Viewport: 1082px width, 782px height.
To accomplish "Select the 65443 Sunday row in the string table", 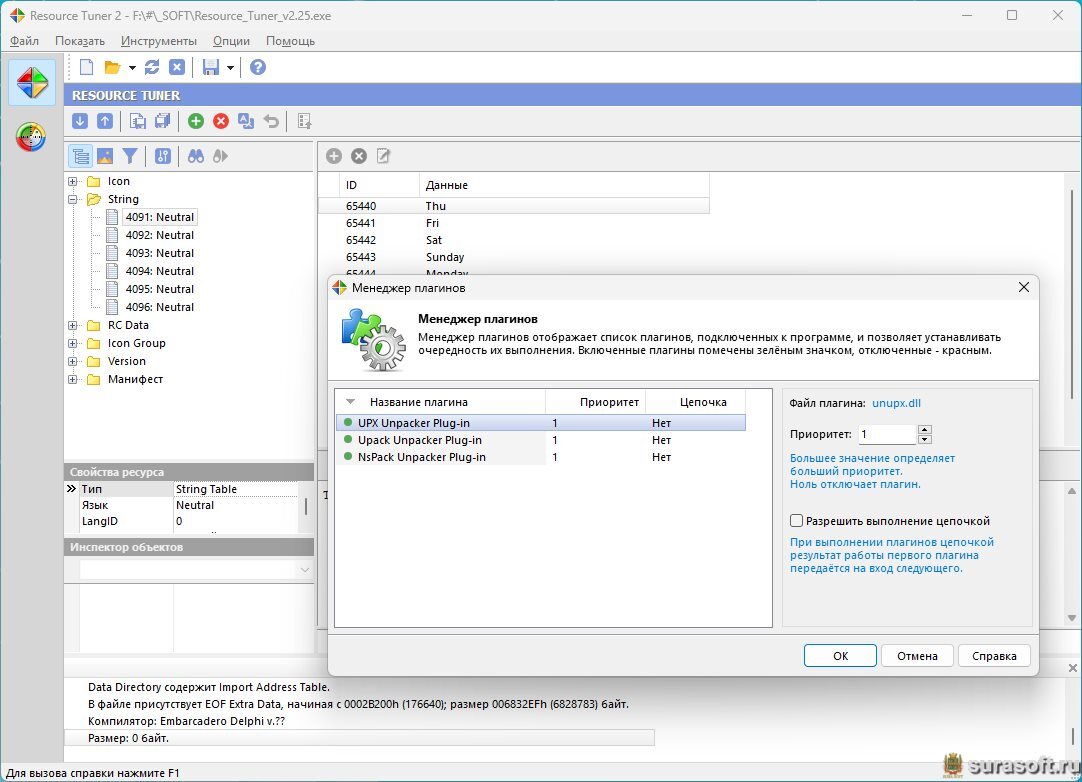I will coord(513,257).
